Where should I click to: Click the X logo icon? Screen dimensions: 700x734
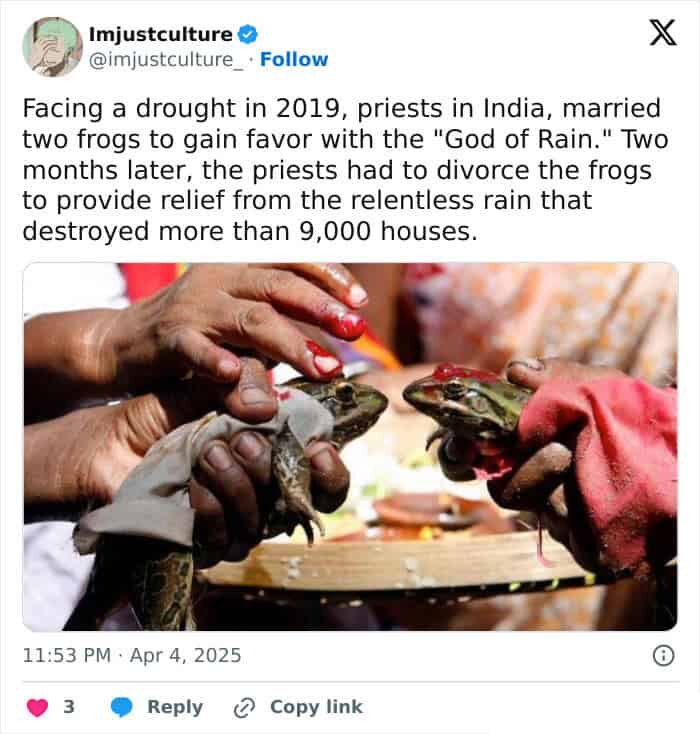coord(662,33)
